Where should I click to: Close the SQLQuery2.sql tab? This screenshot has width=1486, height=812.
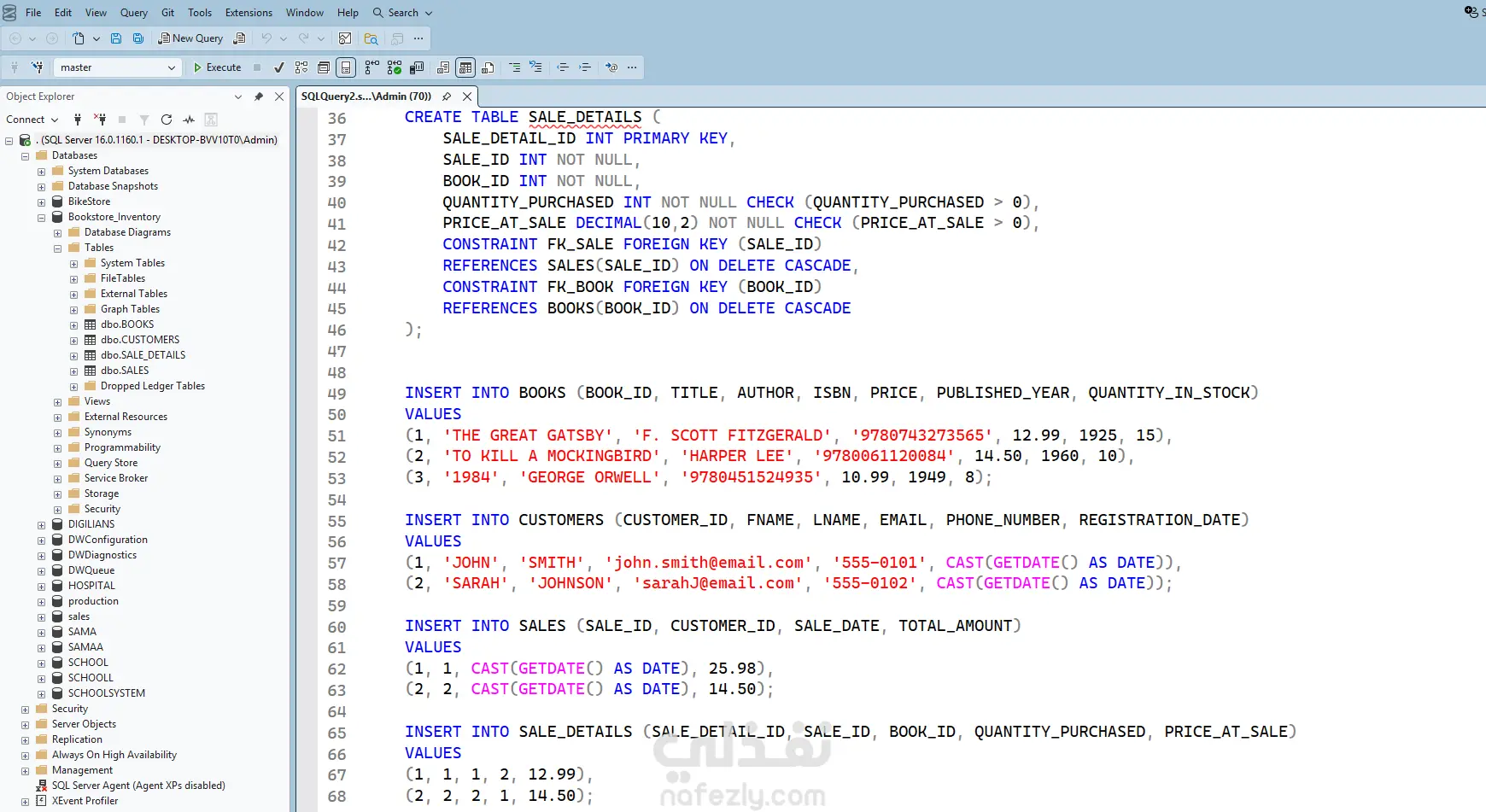467,96
